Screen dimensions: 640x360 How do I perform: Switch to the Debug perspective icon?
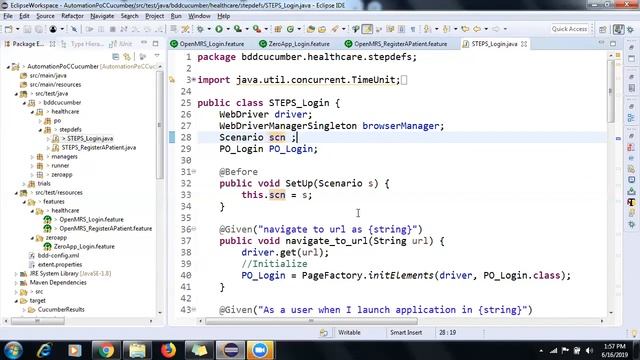[x=631, y=29]
